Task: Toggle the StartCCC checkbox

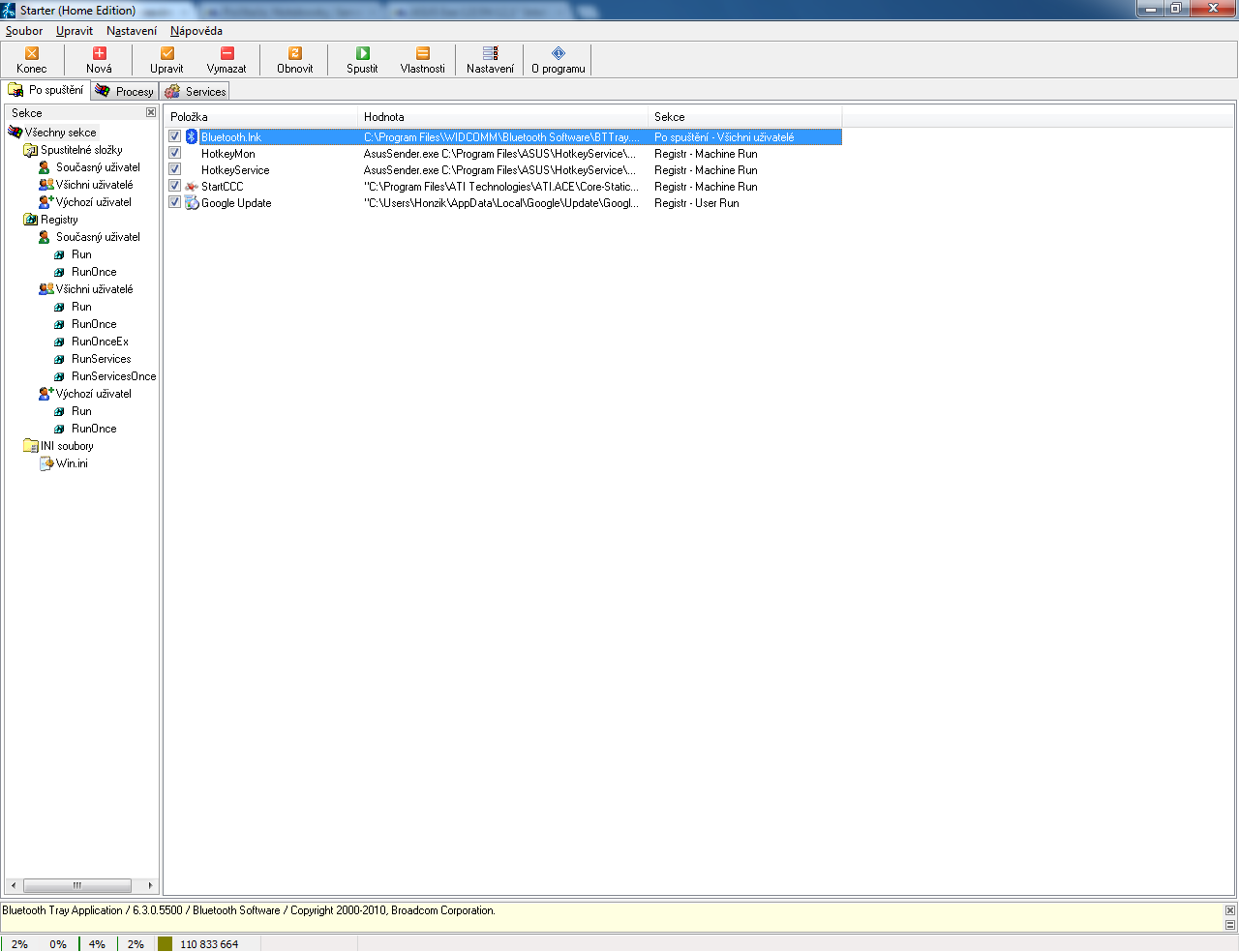Action: [x=175, y=186]
